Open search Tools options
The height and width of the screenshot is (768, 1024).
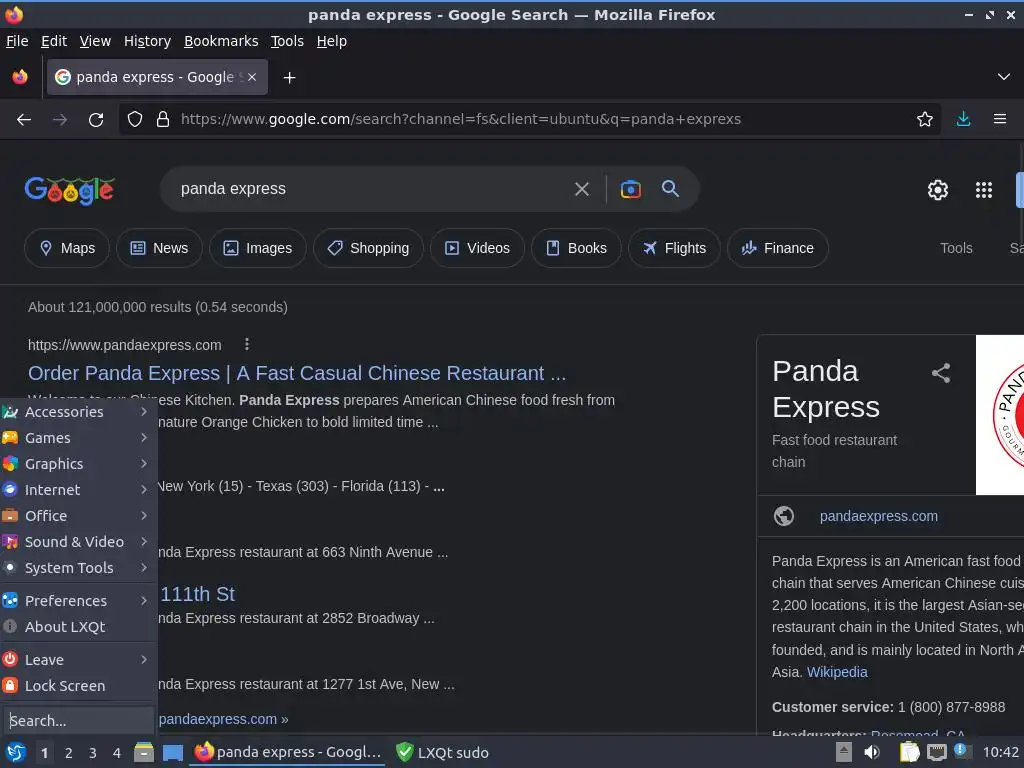956,248
